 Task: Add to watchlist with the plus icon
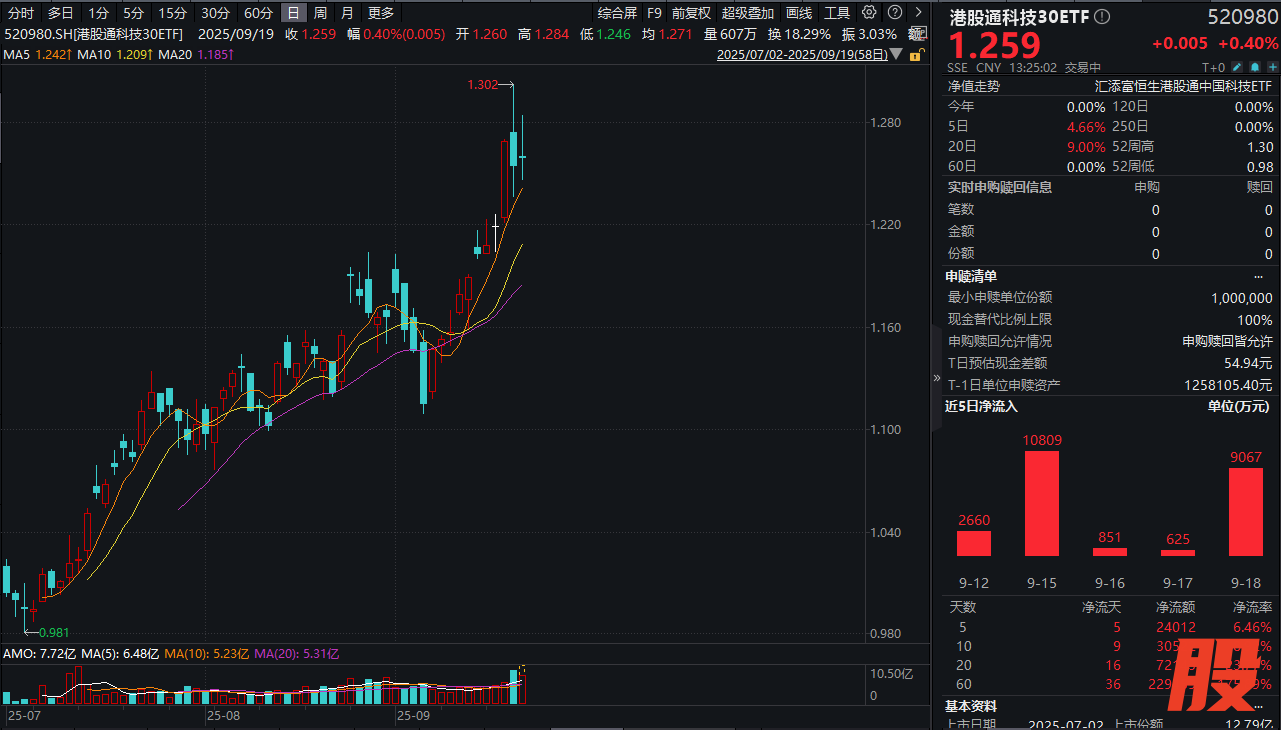pos(1272,67)
